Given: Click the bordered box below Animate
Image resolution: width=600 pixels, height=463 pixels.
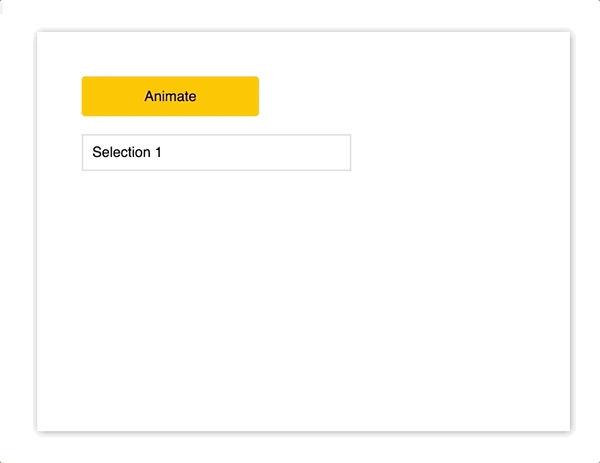Looking at the screenshot, I should point(216,153).
